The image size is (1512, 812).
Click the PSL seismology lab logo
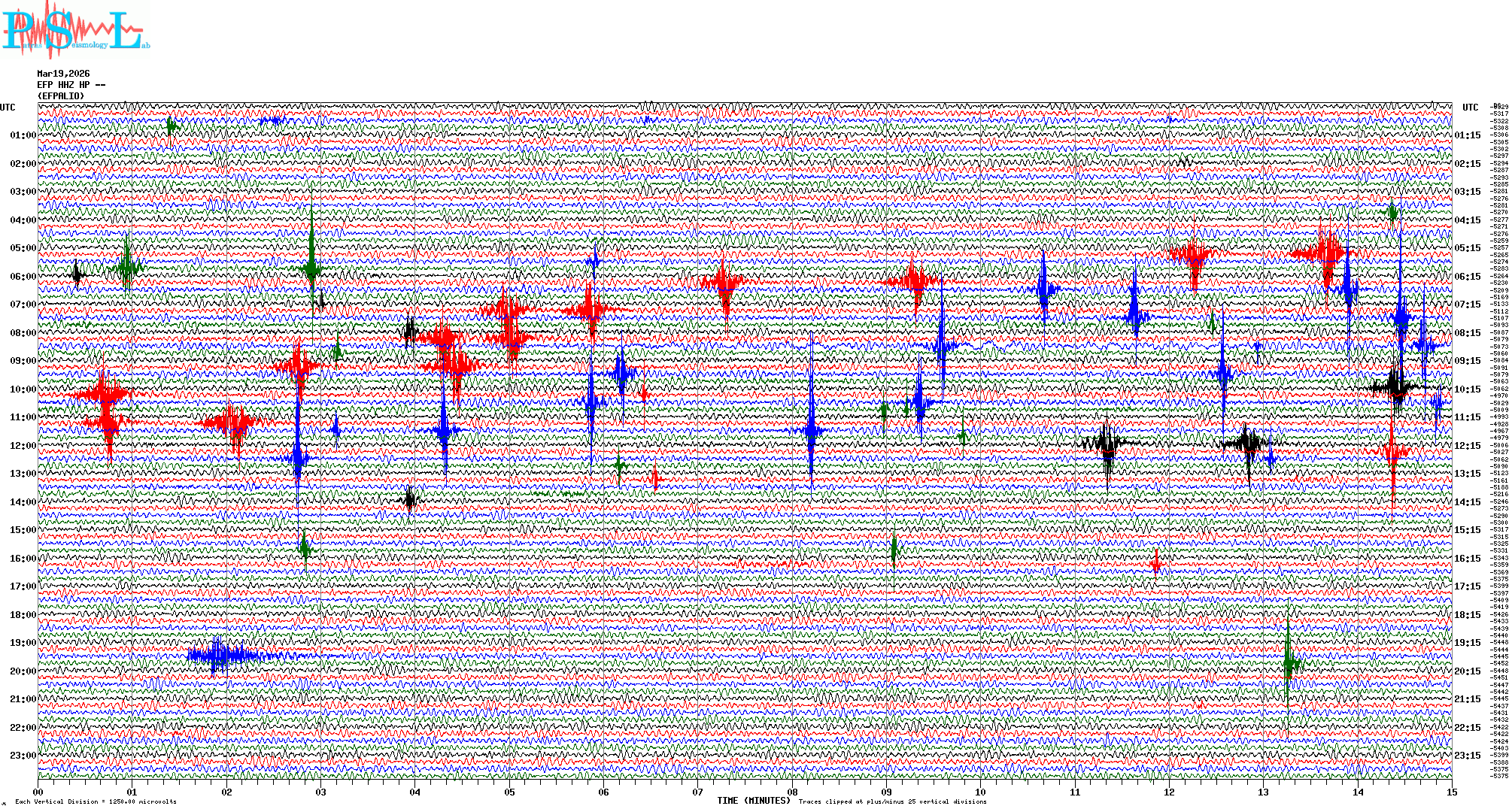coord(75,30)
